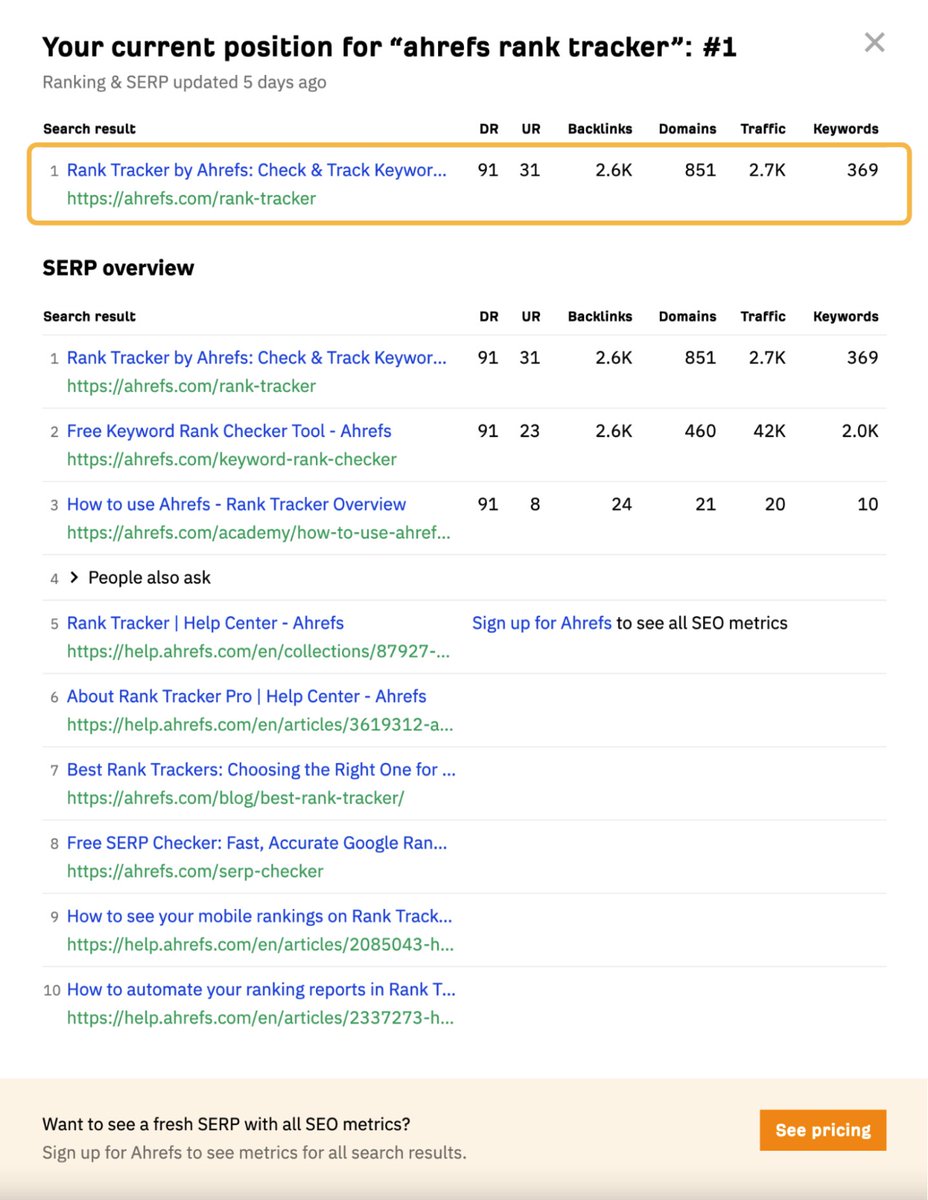Open Rank Tracker Help Center result
The image size is (928, 1200).
point(205,623)
